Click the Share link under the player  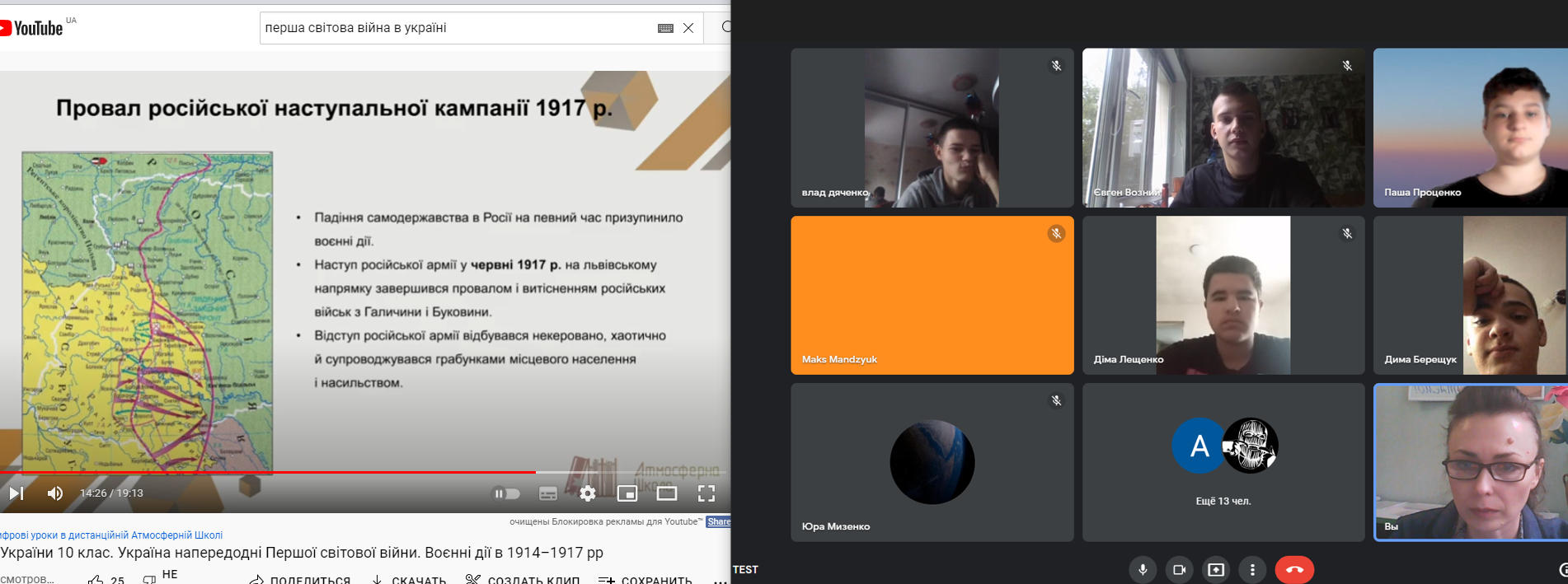point(718,521)
